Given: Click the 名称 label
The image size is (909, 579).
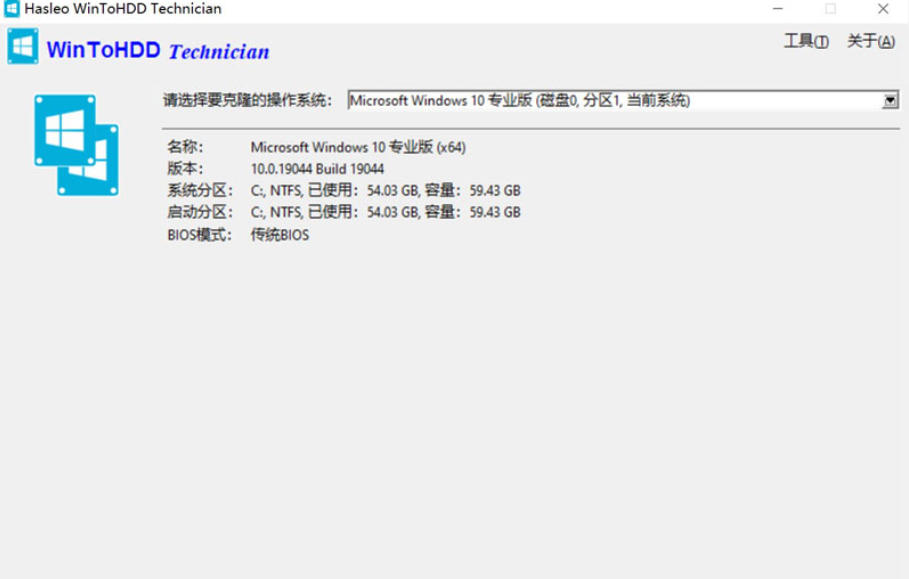Looking at the screenshot, I should [x=186, y=147].
